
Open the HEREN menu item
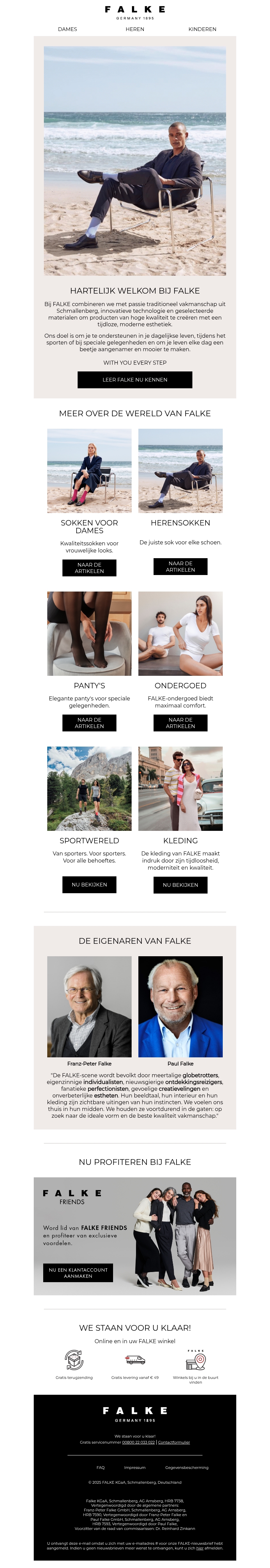[x=135, y=29]
